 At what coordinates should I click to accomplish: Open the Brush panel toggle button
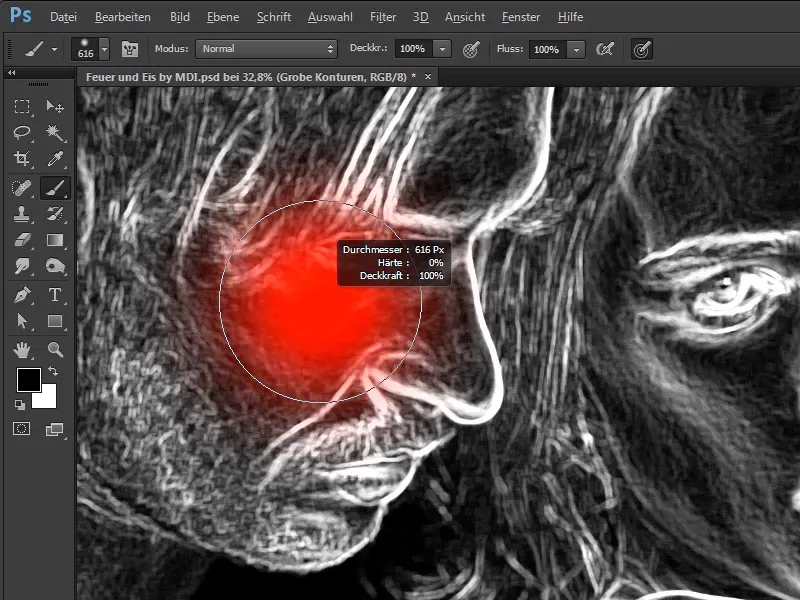tap(130, 49)
